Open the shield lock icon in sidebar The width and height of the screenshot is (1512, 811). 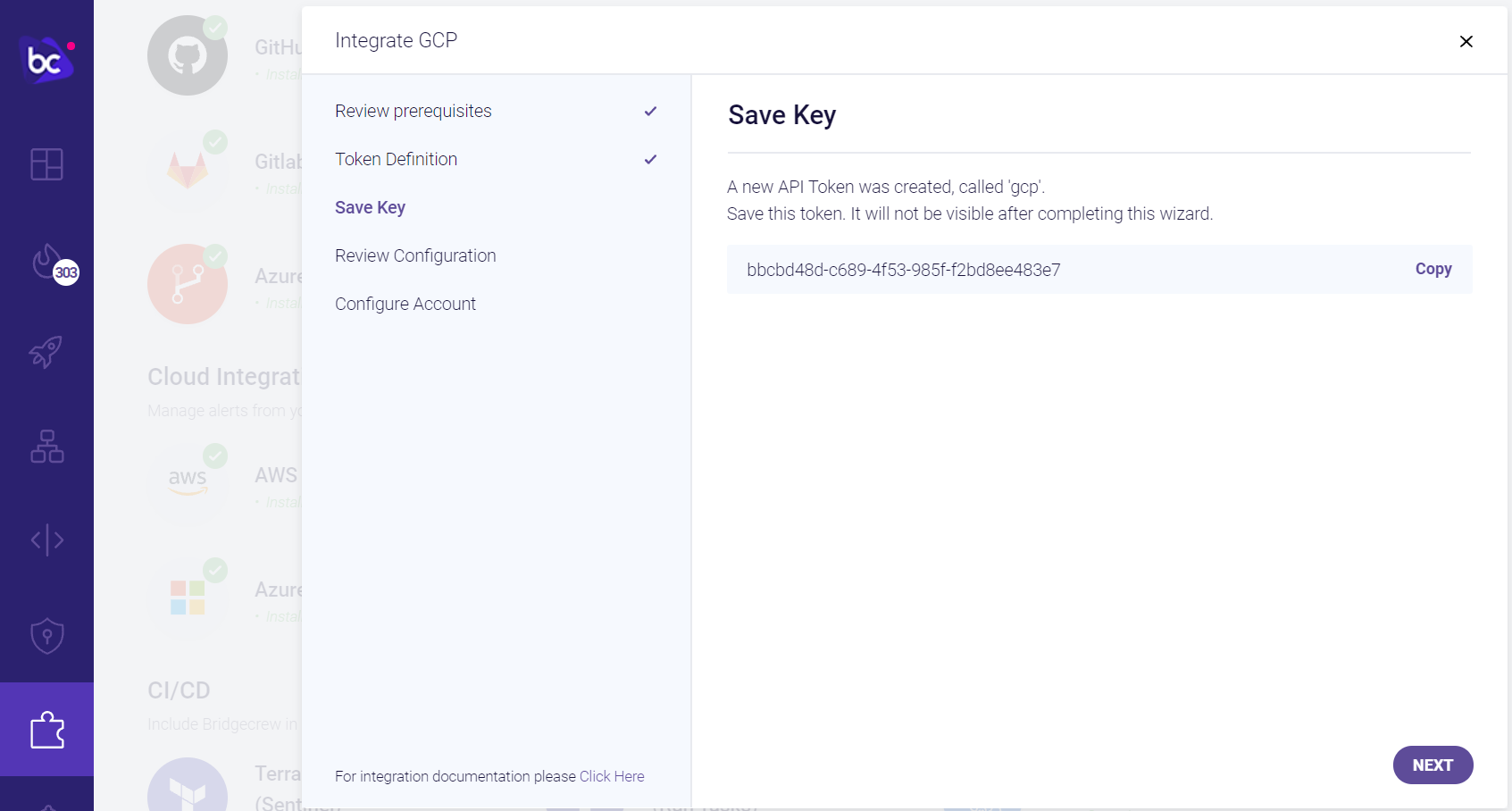coord(46,636)
